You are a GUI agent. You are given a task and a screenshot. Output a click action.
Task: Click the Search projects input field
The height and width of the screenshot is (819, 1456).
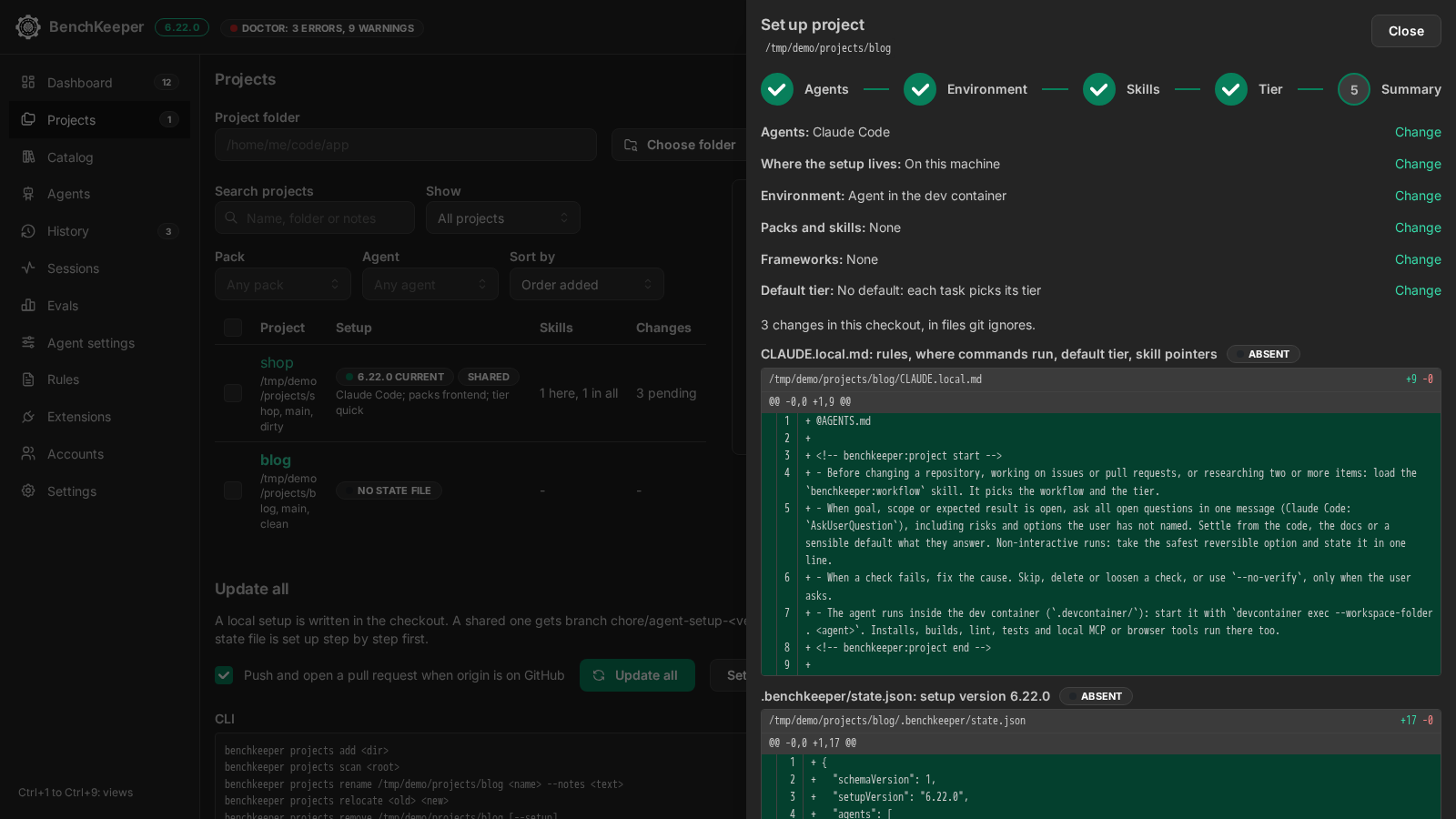[315, 217]
